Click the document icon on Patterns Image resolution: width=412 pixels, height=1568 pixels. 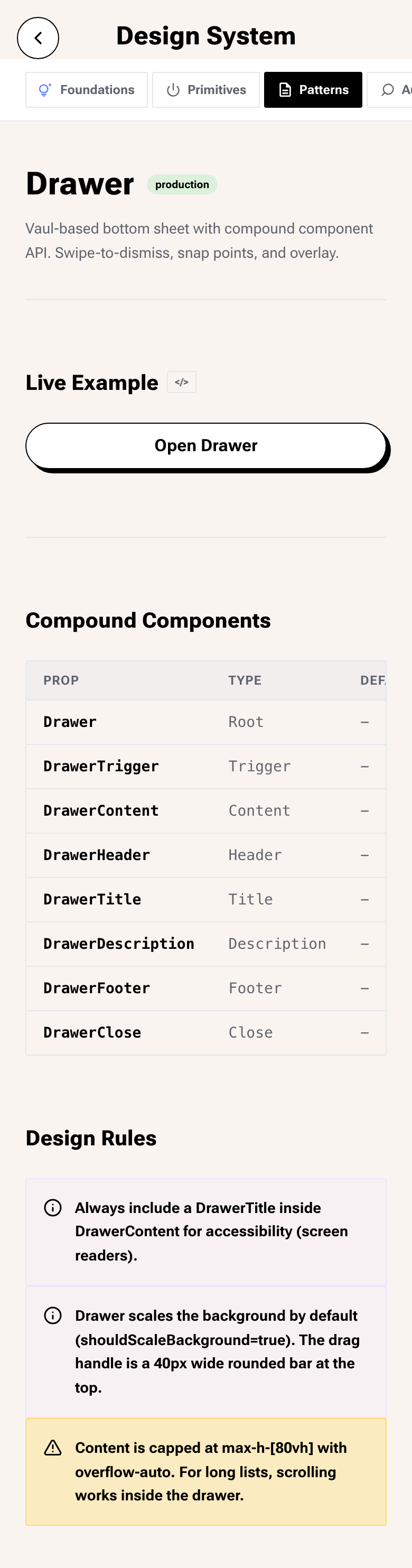coord(285,90)
